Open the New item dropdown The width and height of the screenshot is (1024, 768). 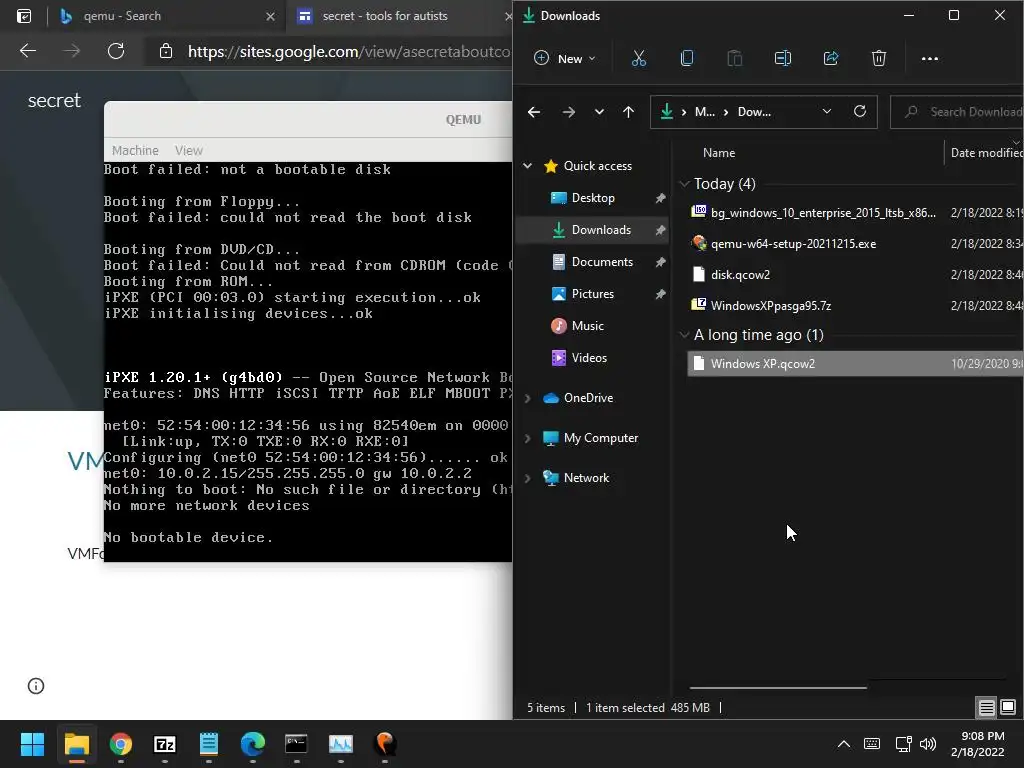pos(565,59)
